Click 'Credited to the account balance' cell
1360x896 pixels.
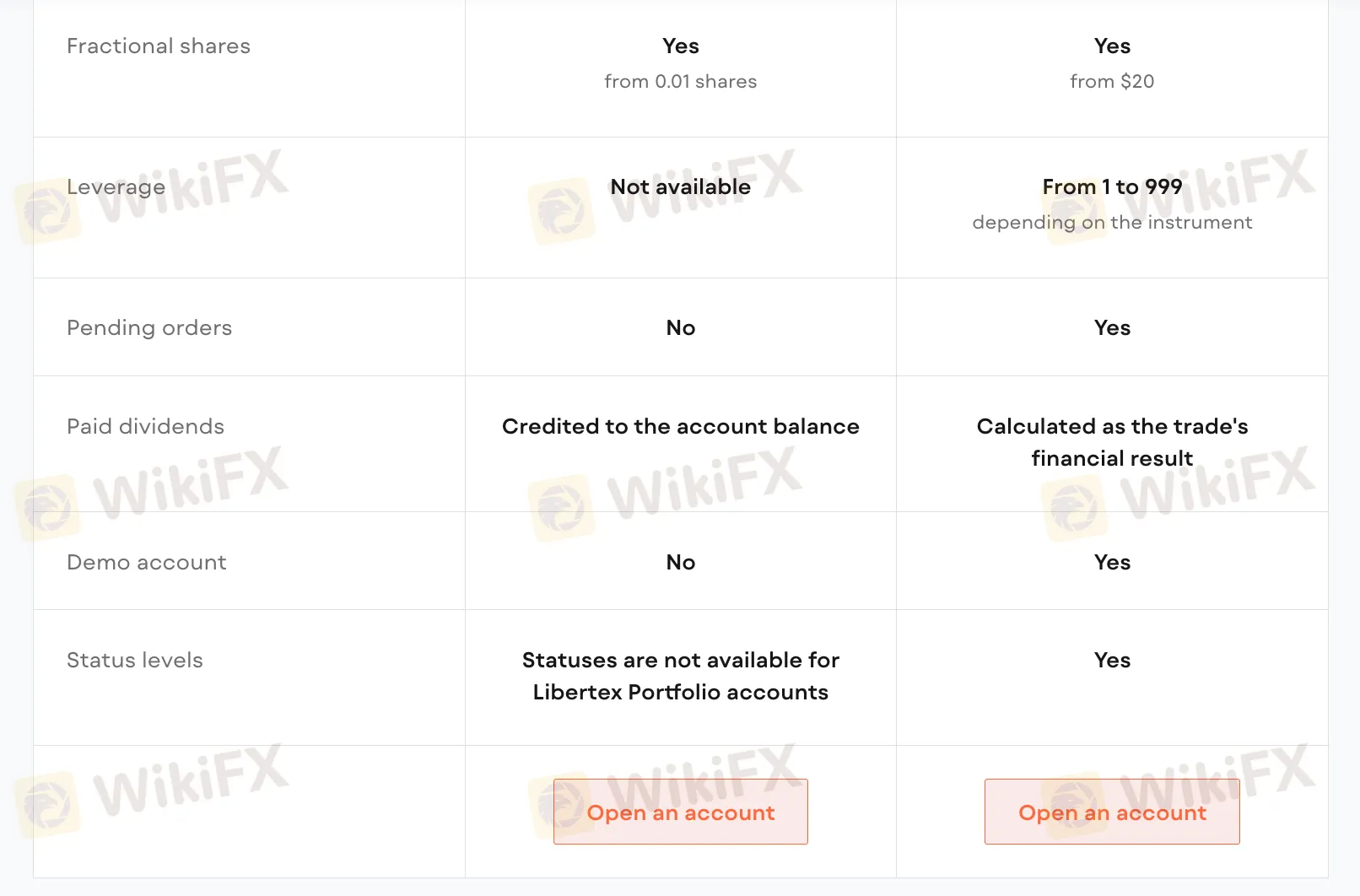tap(680, 426)
